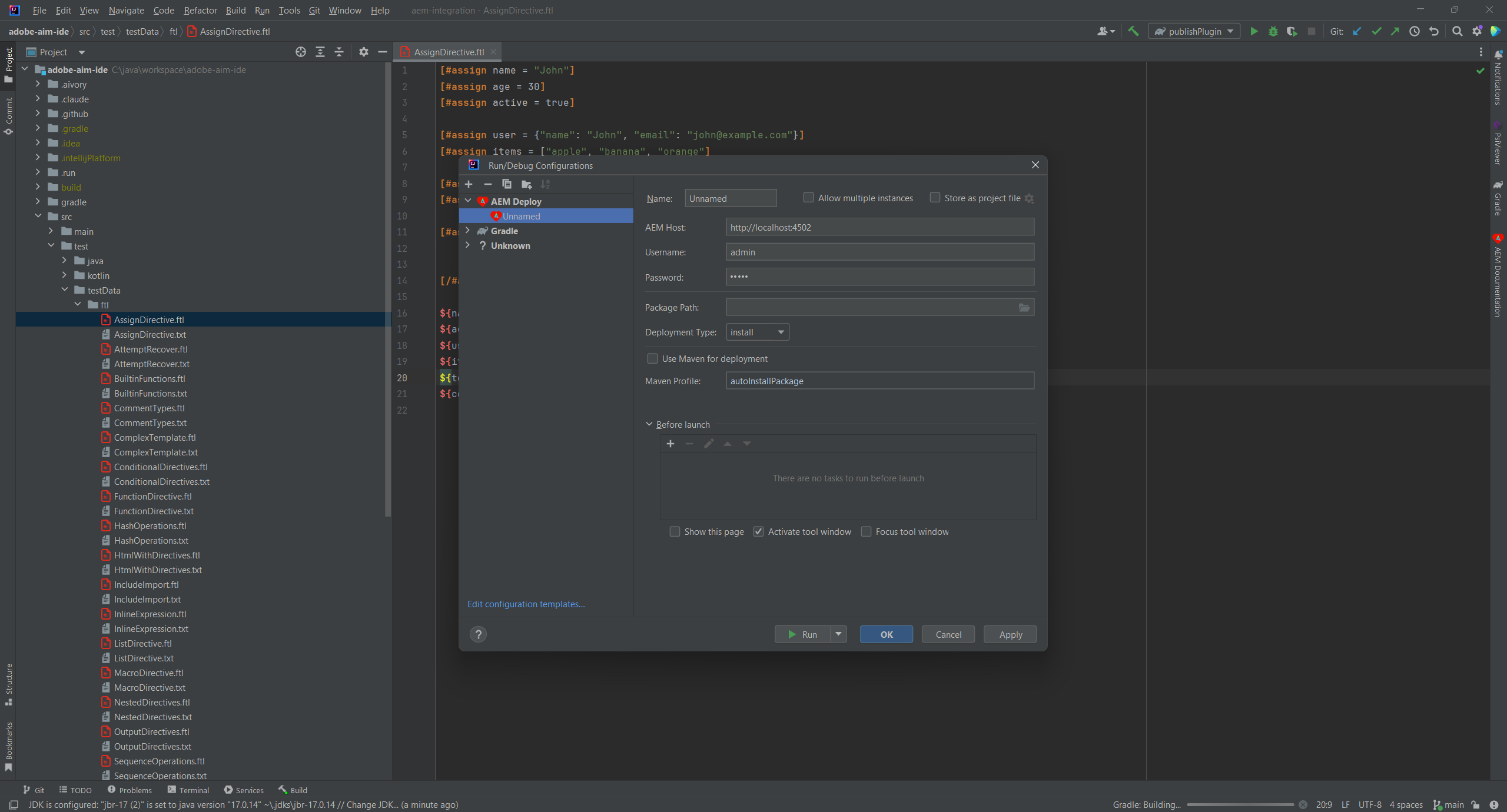Git update project arrow icon
Image resolution: width=1507 pixels, height=812 pixels.
click(1357, 31)
